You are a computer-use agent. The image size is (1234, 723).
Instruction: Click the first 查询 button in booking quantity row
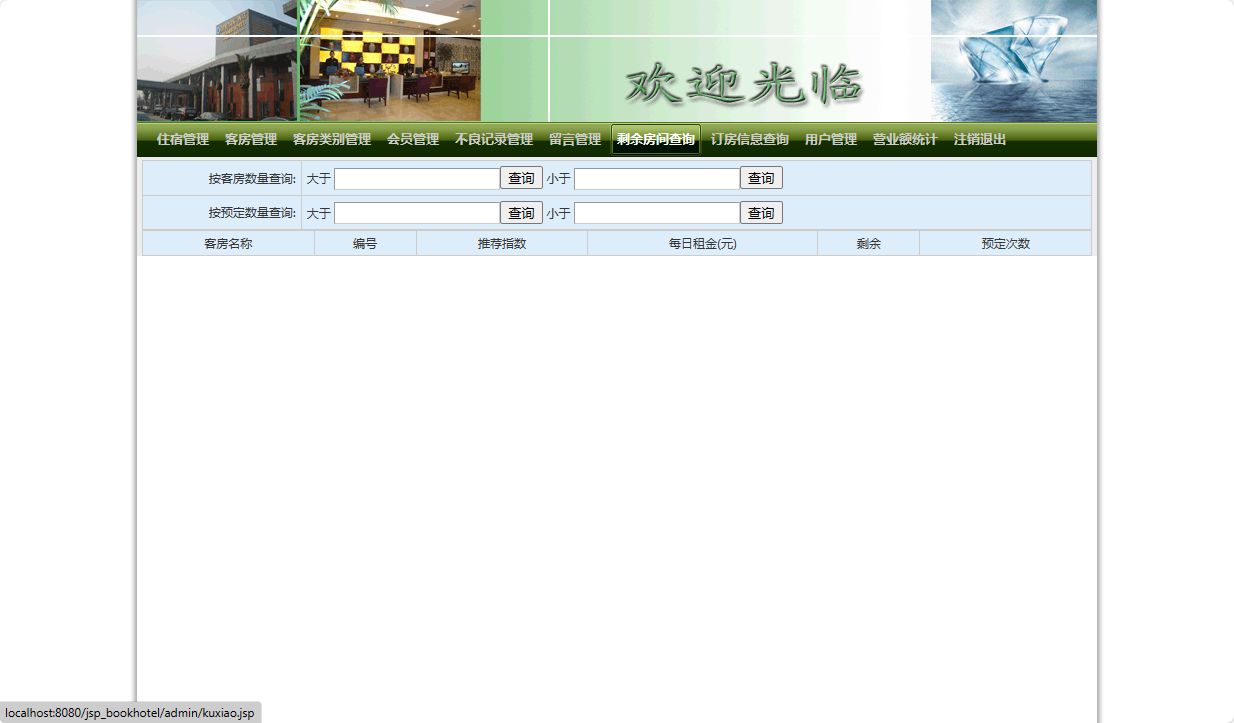coord(521,212)
